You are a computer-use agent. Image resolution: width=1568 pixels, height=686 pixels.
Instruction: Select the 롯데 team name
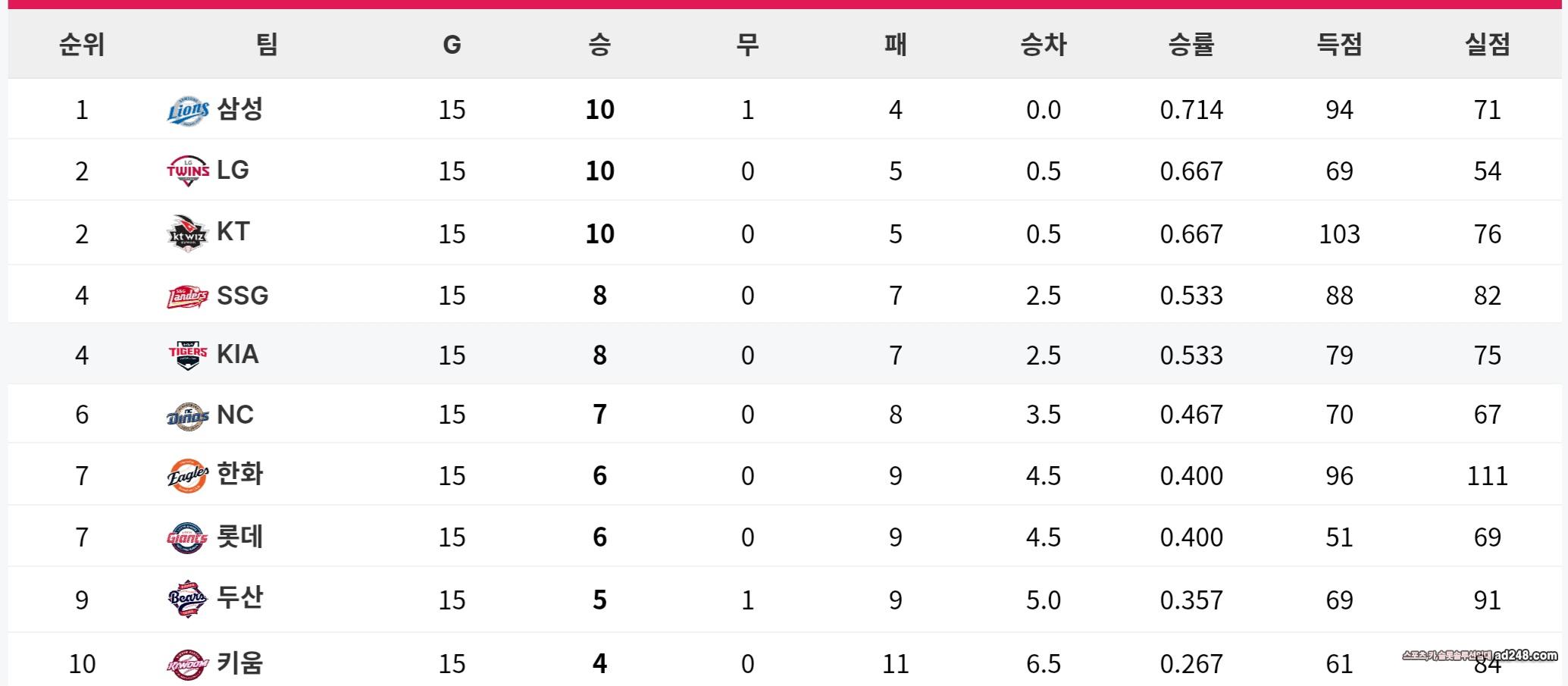point(239,537)
